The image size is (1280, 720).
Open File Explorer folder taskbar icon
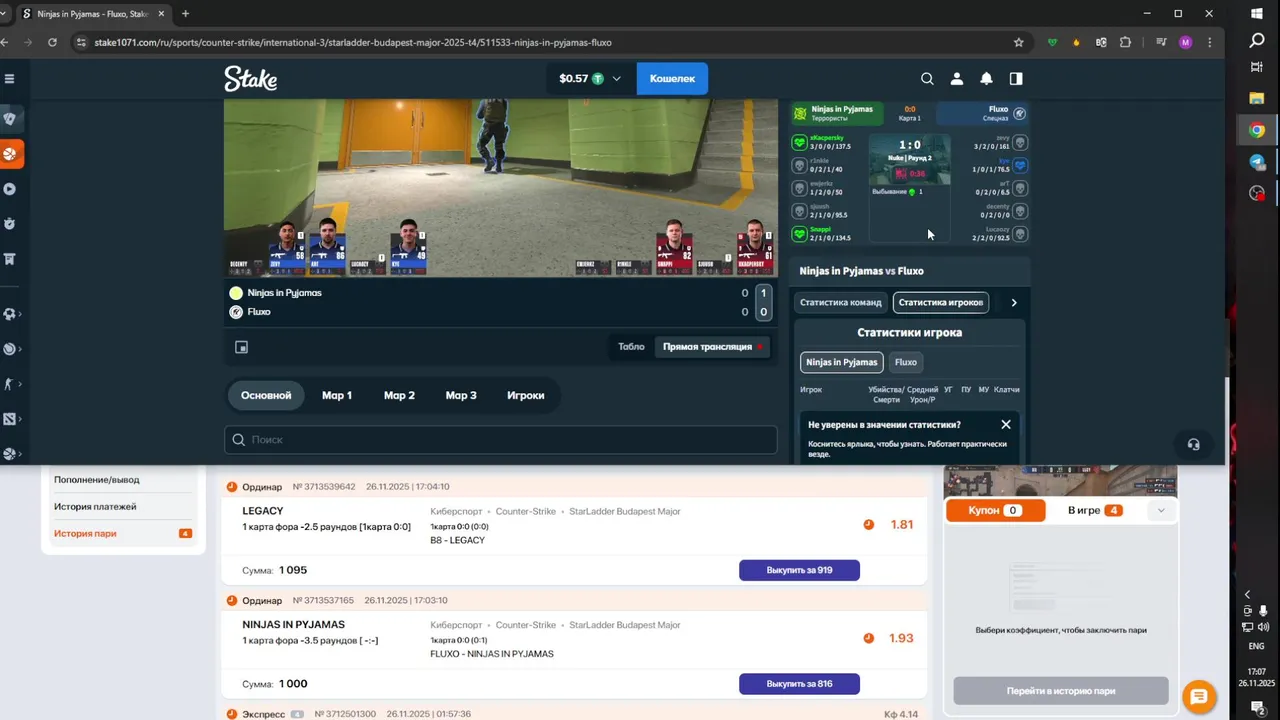coord(1257,98)
